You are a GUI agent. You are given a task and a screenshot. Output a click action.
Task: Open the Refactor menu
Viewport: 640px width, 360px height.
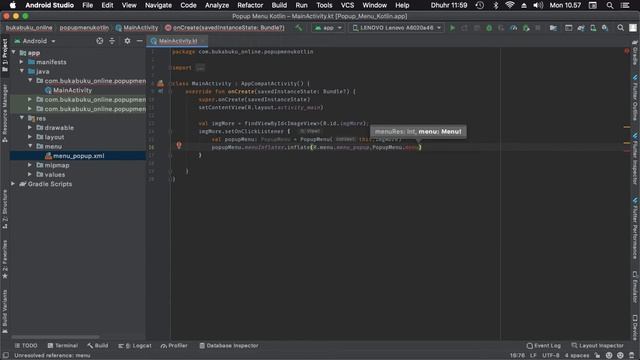click(x=250, y=5)
